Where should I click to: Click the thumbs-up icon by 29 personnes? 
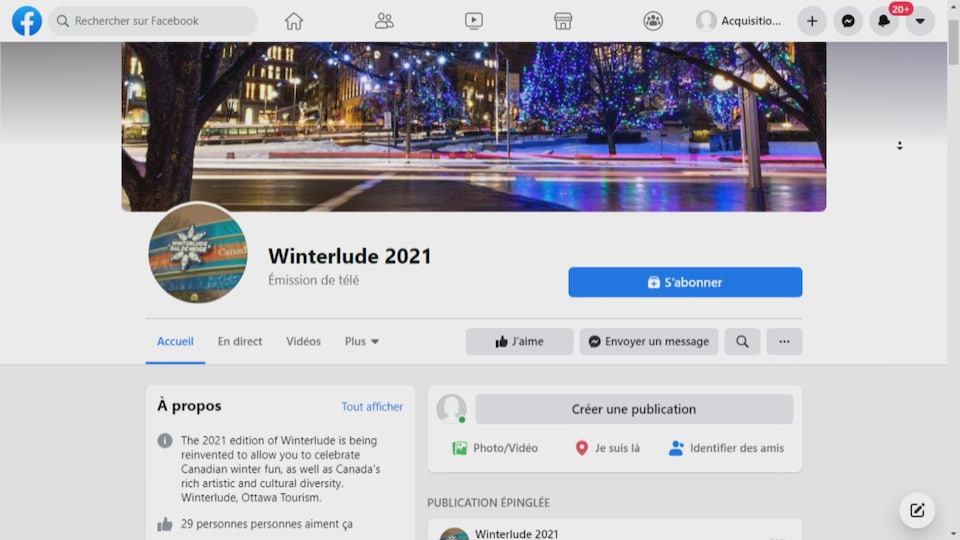(x=165, y=524)
